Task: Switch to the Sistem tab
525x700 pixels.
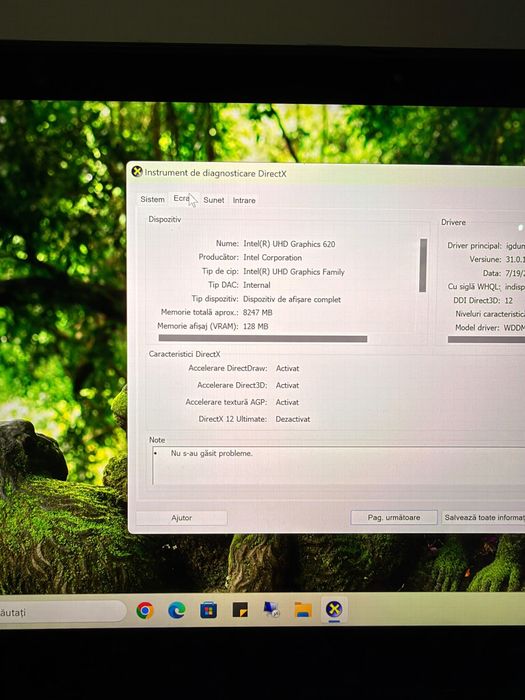Action: tap(152, 199)
